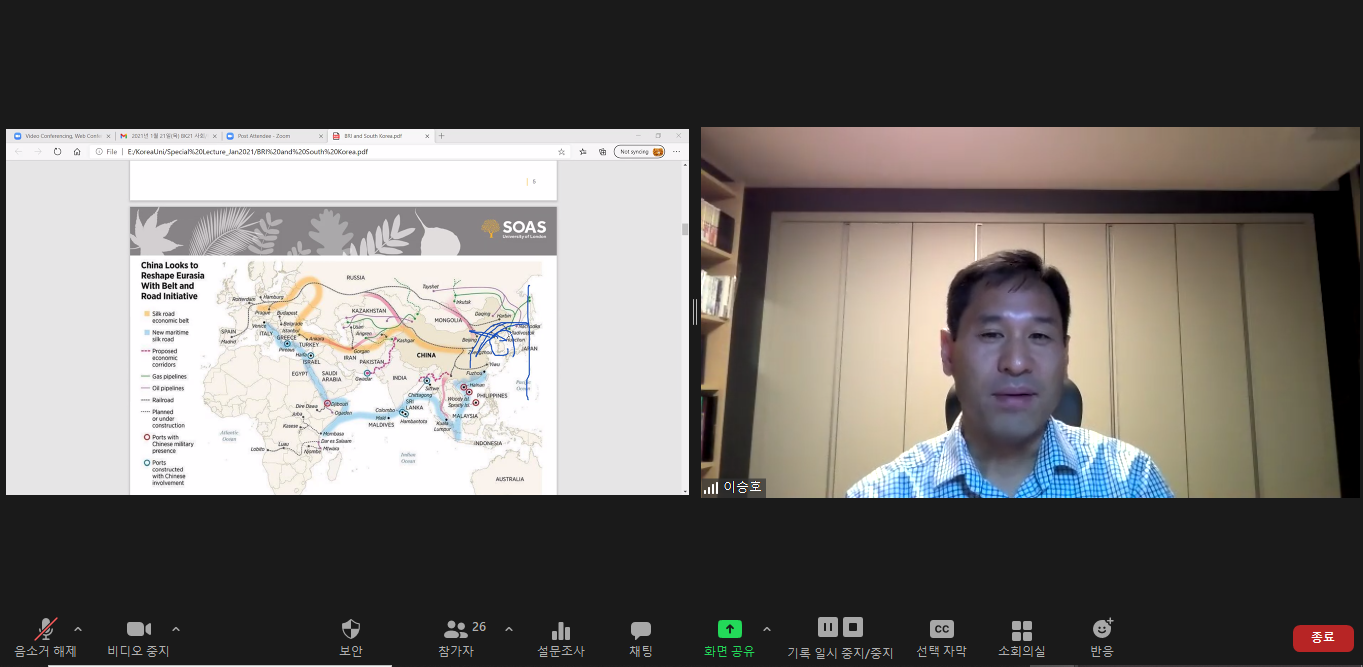Open the Polls (설문조사) icon
Image resolution: width=1363 pixels, height=667 pixels.
pos(560,631)
